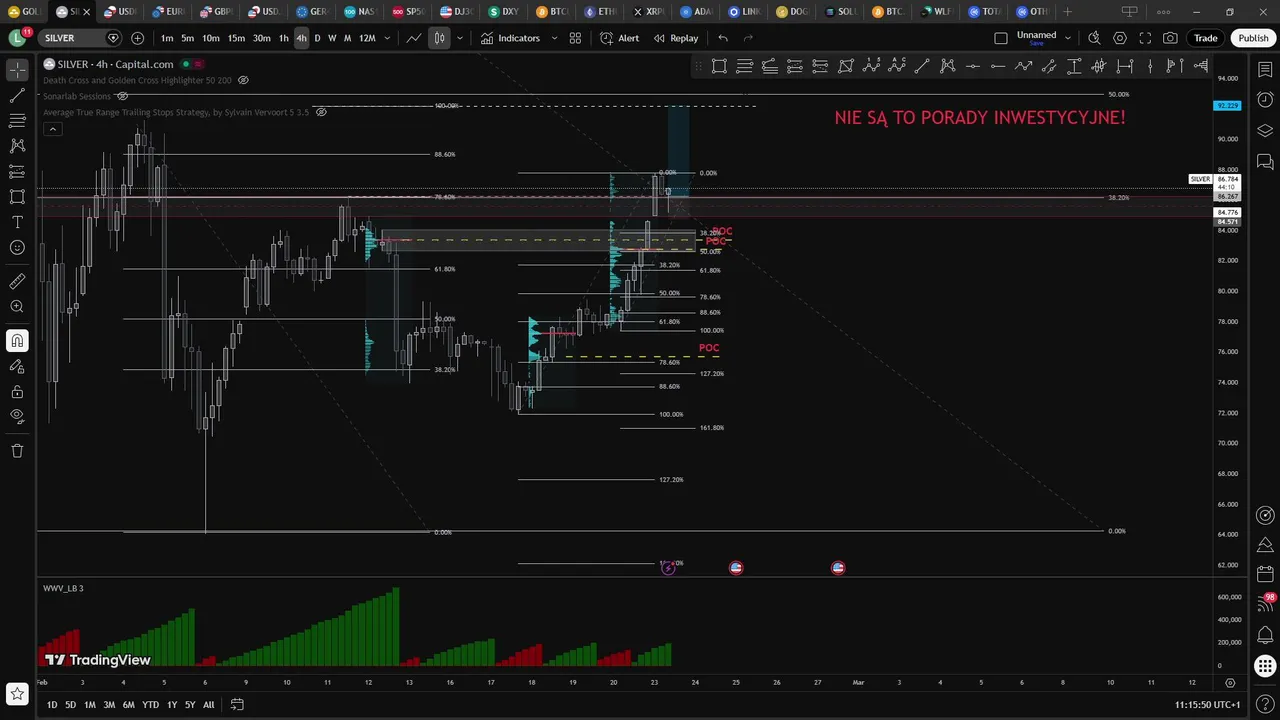Image resolution: width=1280 pixels, height=720 pixels.
Task: Switch to the ETH browser tab
Action: tap(600, 12)
